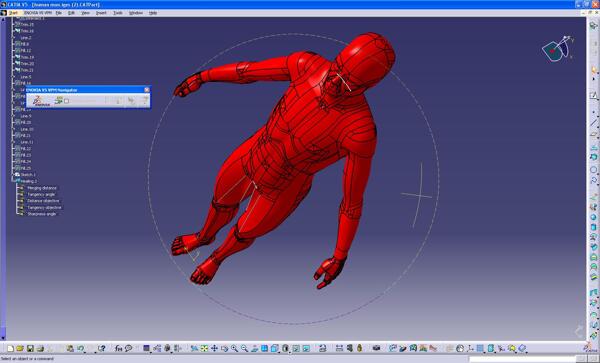Select the Formula f(x) tool

118,348
